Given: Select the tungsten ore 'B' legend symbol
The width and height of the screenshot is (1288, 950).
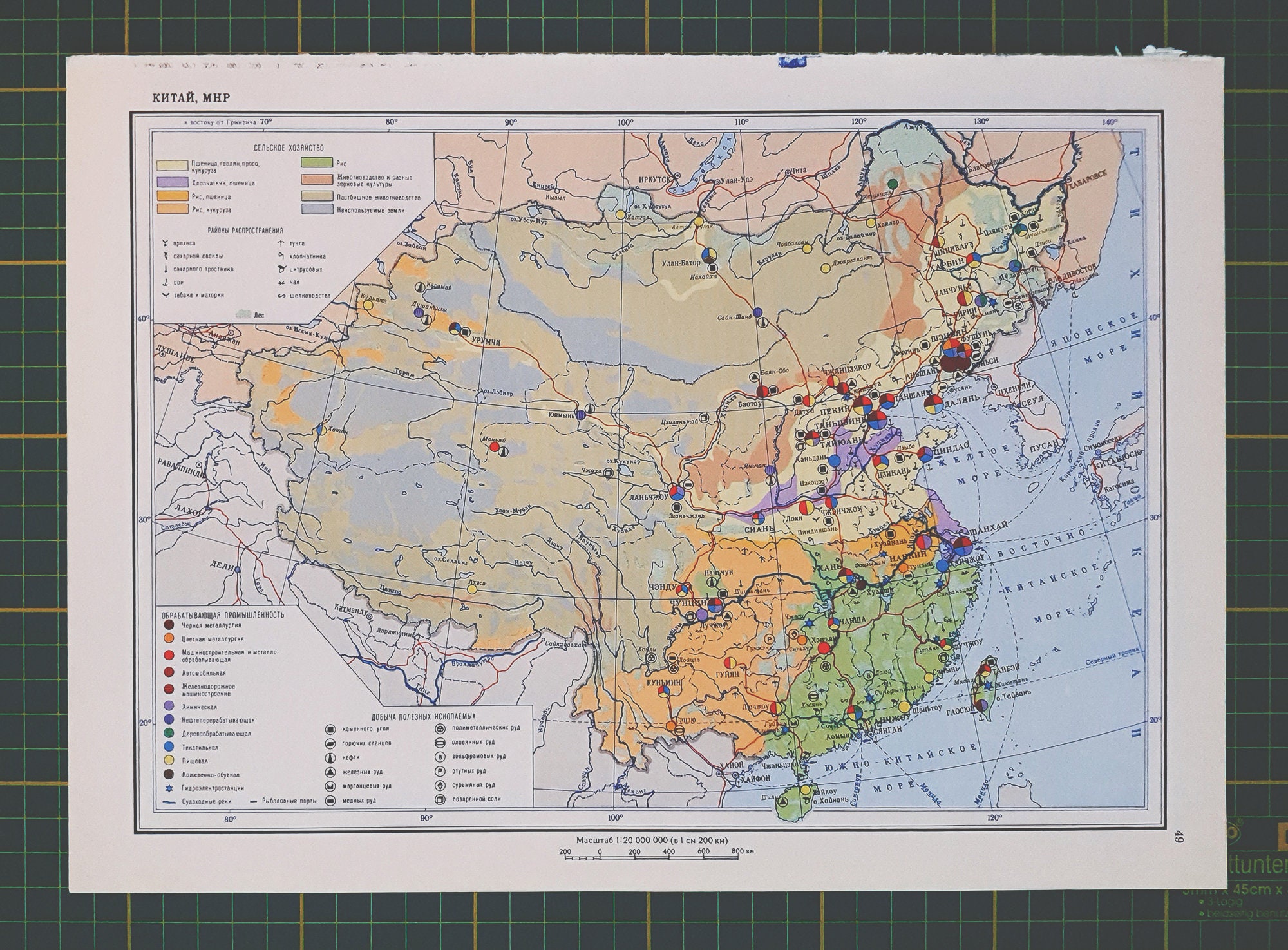Looking at the screenshot, I should [440, 757].
